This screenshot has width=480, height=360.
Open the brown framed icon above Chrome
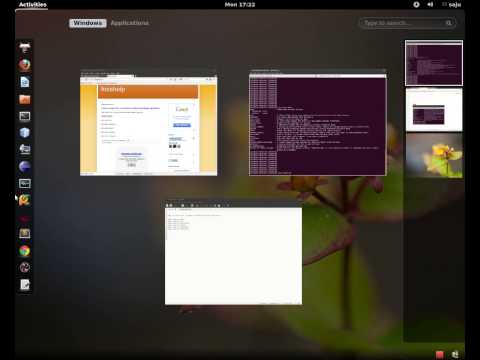pyautogui.click(x=25, y=234)
